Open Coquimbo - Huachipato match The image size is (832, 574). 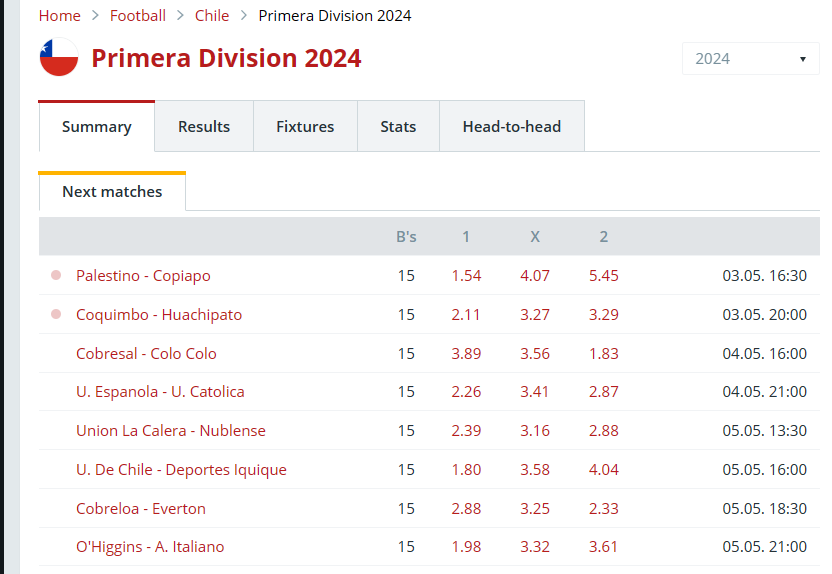(159, 315)
